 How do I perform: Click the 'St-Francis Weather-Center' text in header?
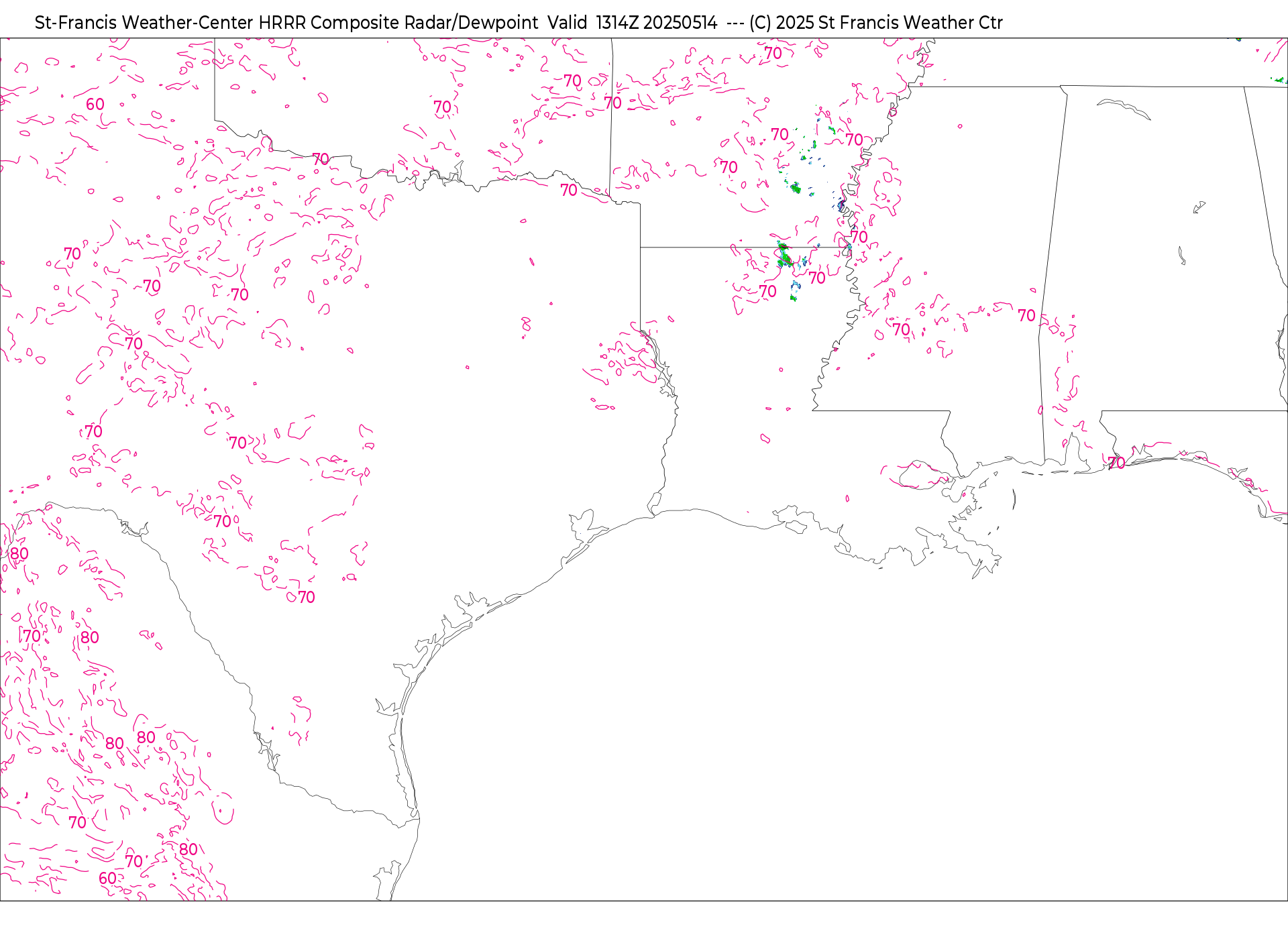[x=144, y=23]
